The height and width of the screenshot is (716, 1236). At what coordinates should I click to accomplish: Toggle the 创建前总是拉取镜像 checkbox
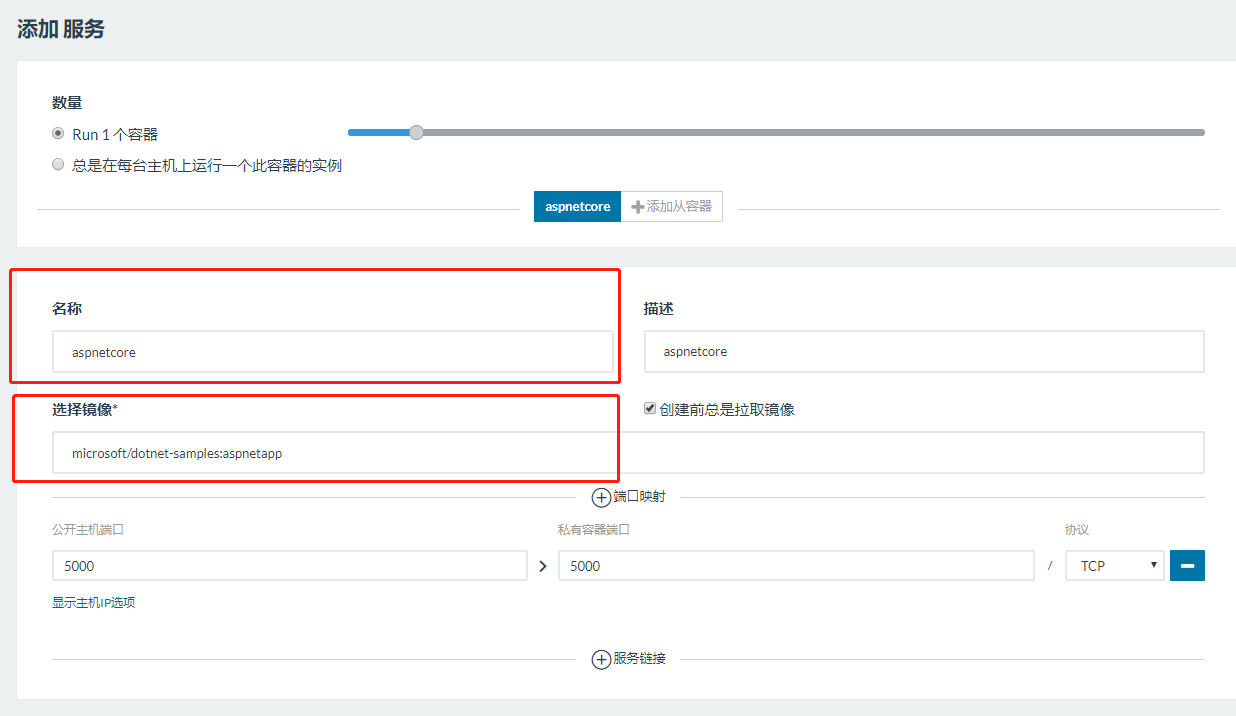[x=650, y=408]
